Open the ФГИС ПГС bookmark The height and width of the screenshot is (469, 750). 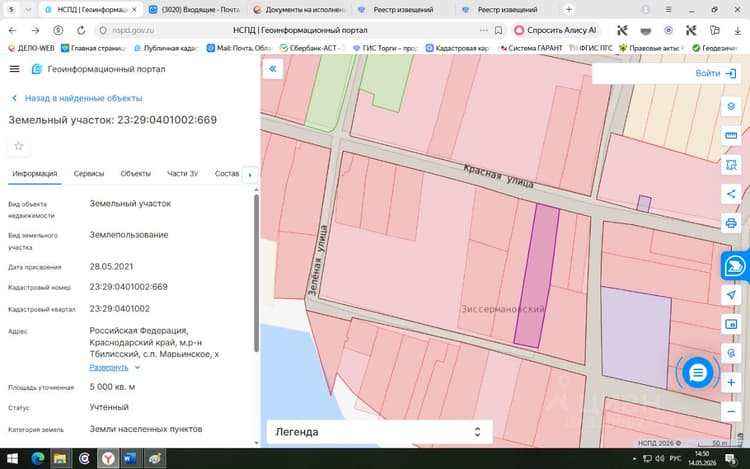coord(591,48)
